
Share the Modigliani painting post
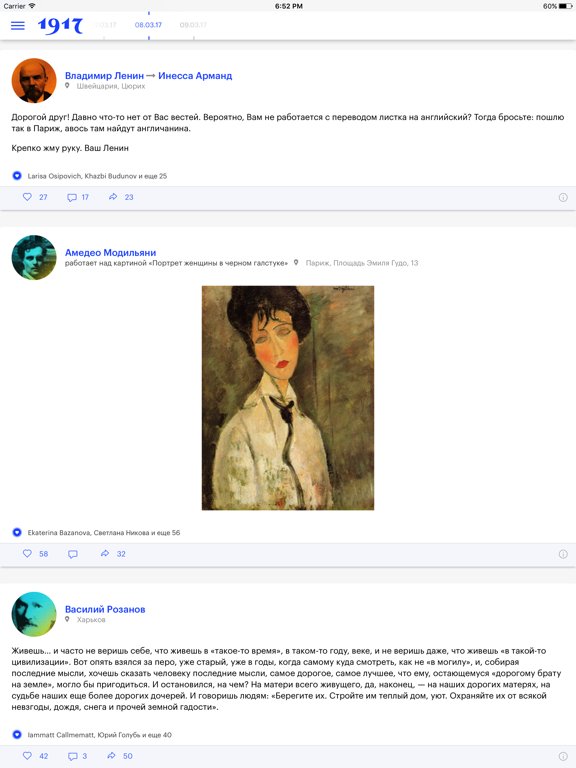pyautogui.click(x=105, y=553)
